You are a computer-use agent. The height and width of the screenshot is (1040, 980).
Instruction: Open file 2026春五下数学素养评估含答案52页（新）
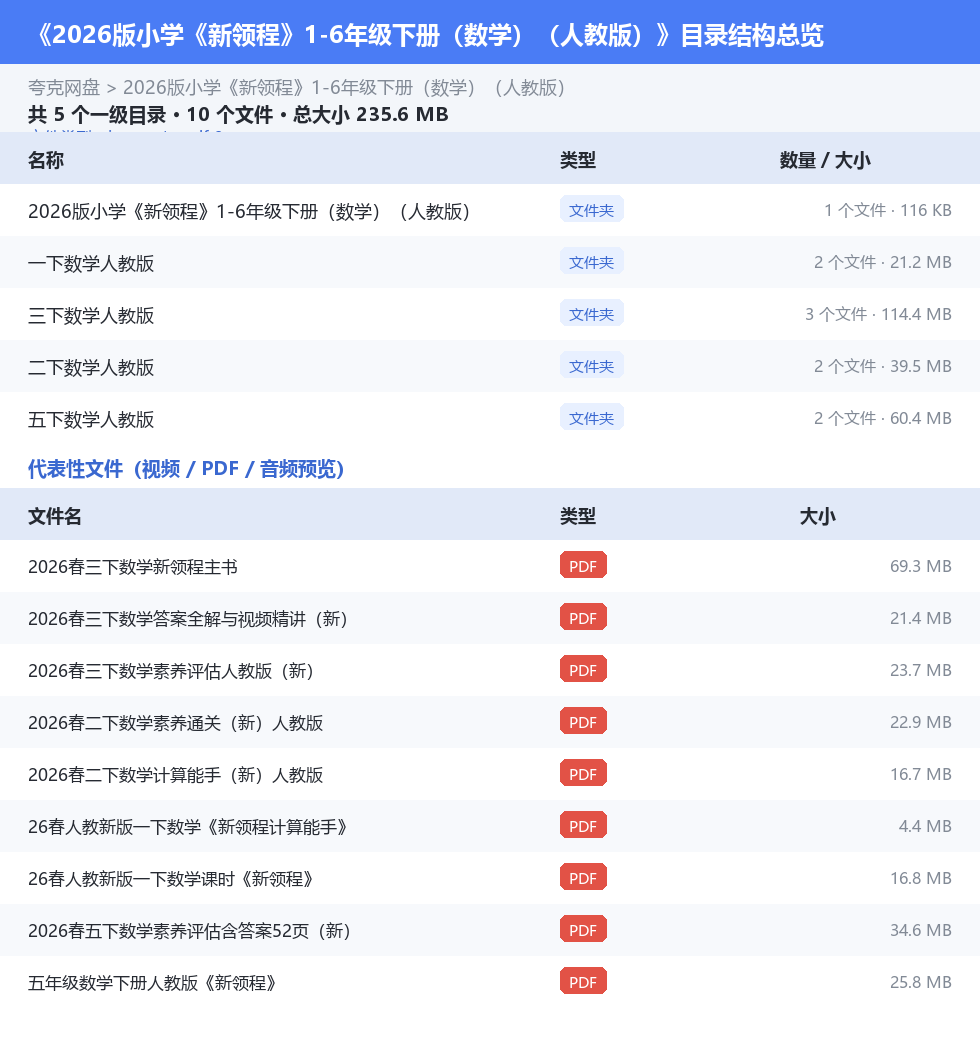pyautogui.click(x=190, y=931)
